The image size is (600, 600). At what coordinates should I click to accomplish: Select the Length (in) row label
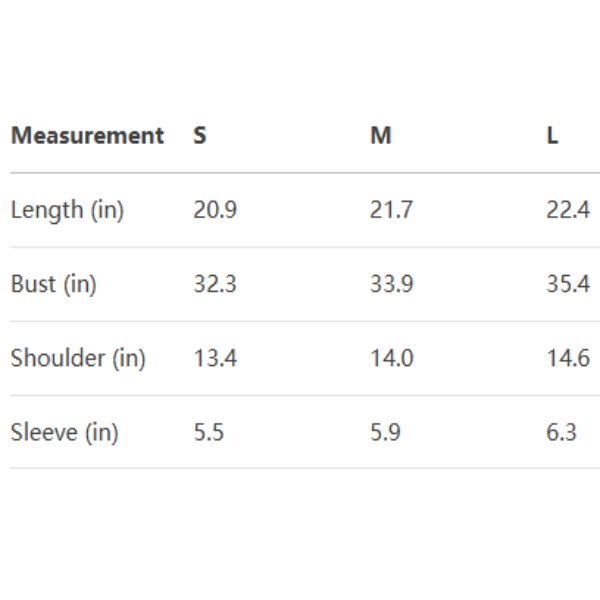coord(67,210)
